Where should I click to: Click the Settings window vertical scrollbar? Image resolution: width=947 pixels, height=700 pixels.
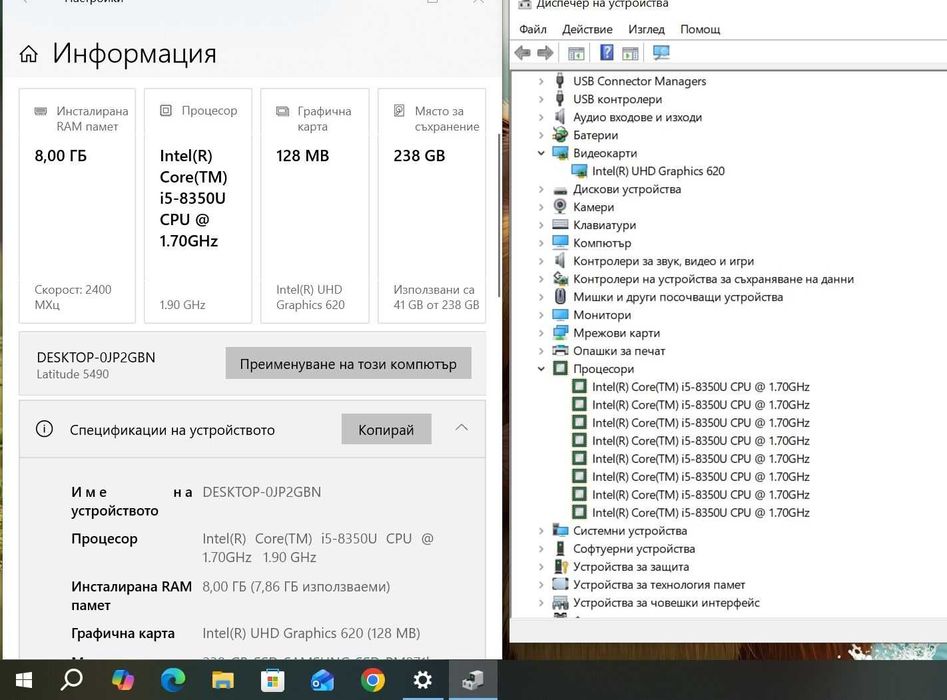tap(499, 214)
